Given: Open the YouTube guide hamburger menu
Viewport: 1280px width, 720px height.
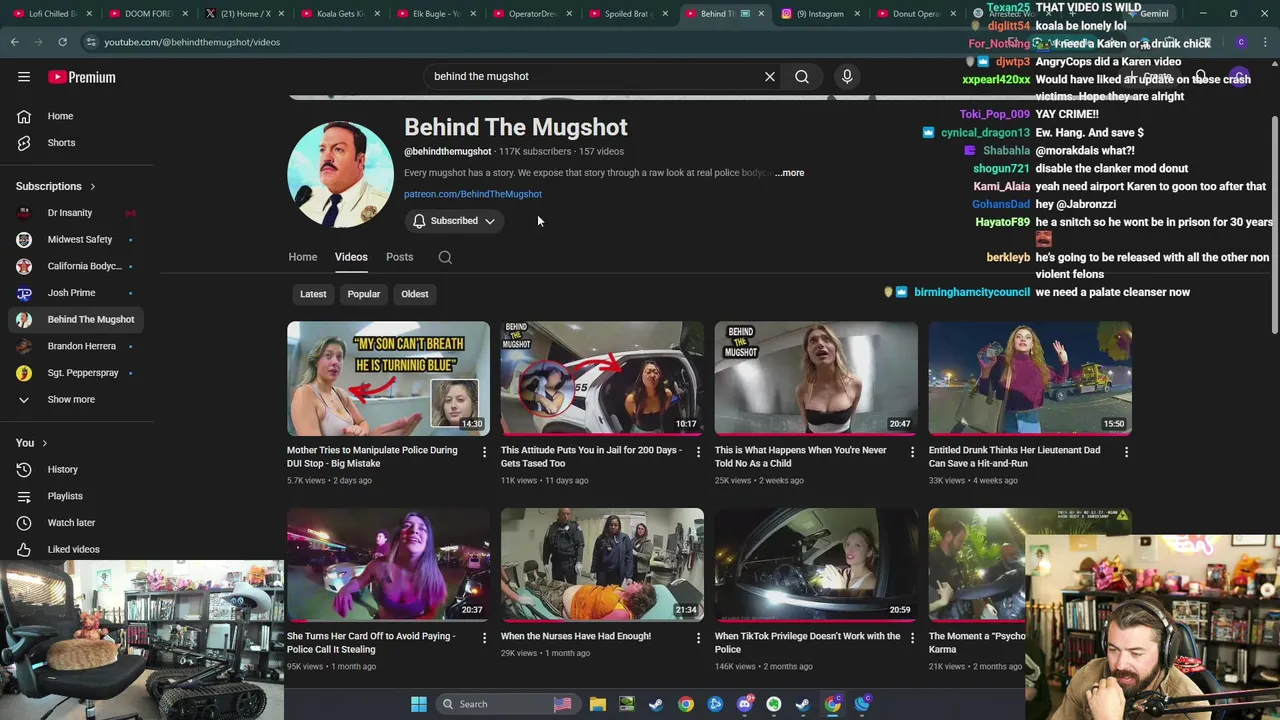Looking at the screenshot, I should (x=24, y=77).
